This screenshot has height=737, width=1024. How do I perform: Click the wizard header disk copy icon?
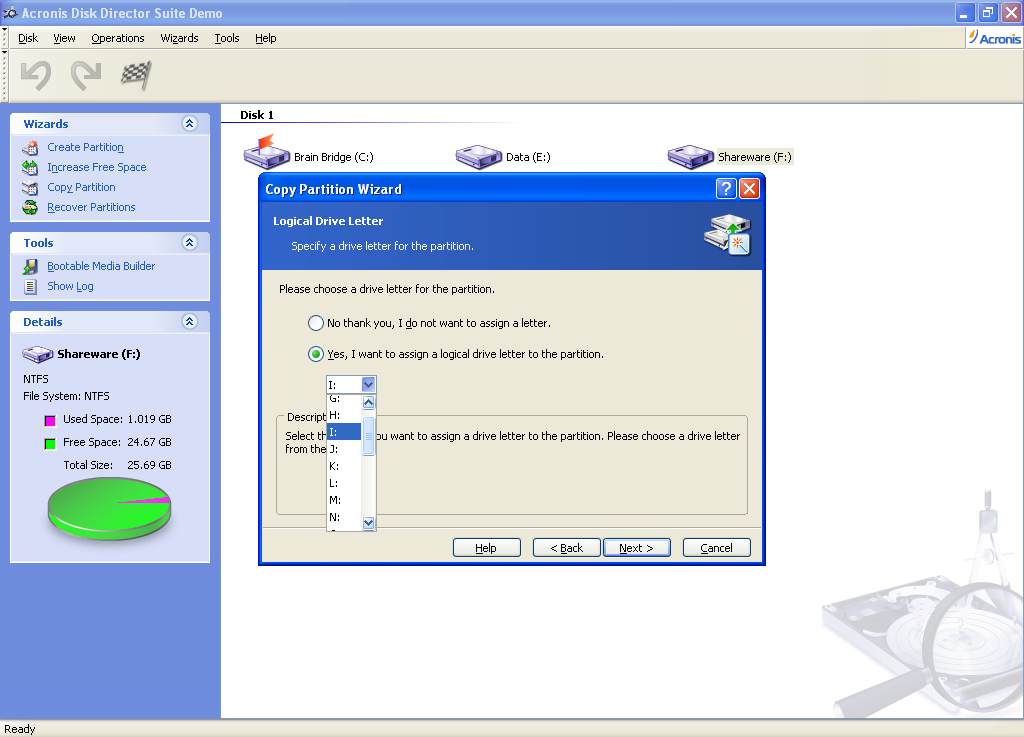[x=728, y=234]
